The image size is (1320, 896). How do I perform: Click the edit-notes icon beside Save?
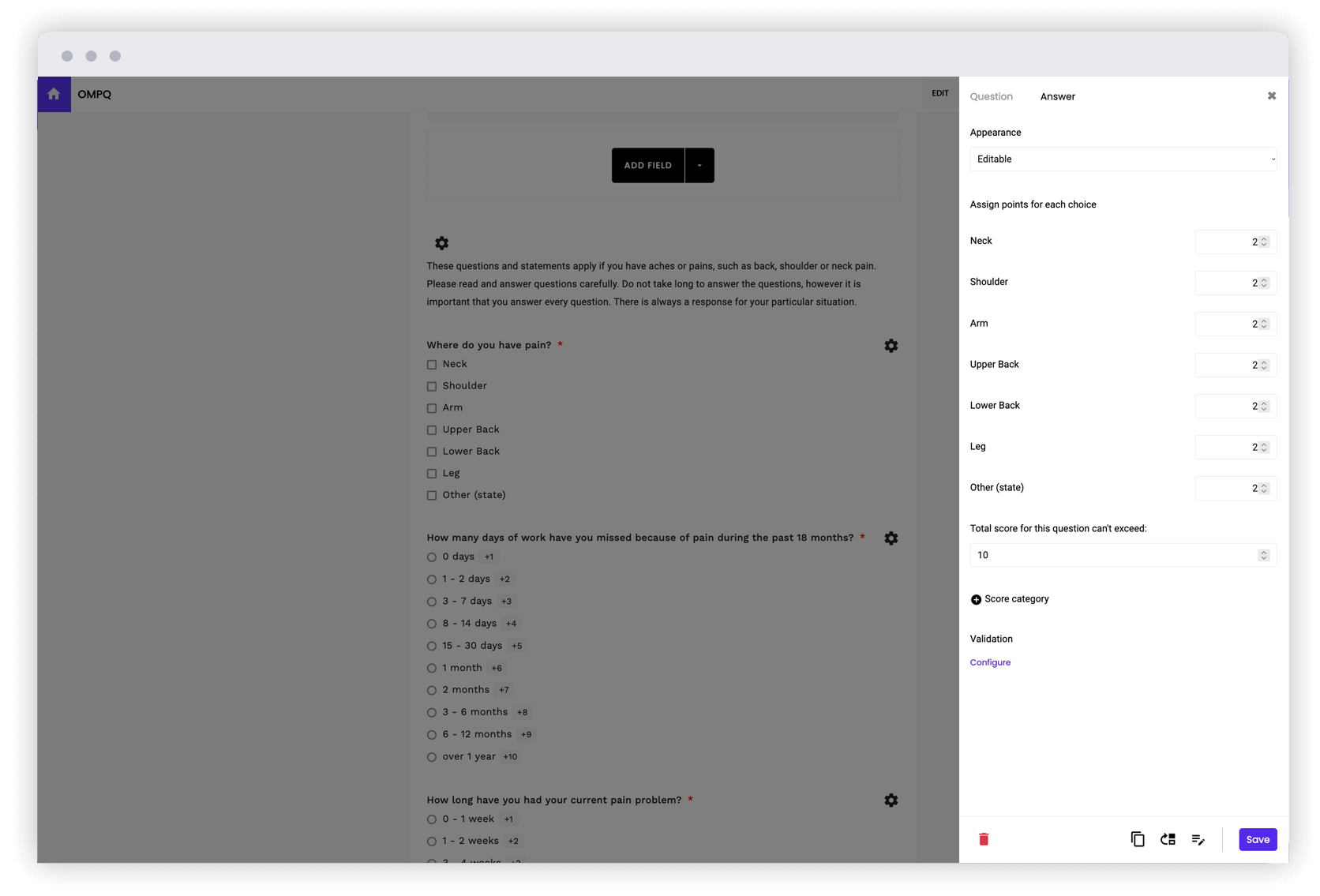coord(1198,839)
